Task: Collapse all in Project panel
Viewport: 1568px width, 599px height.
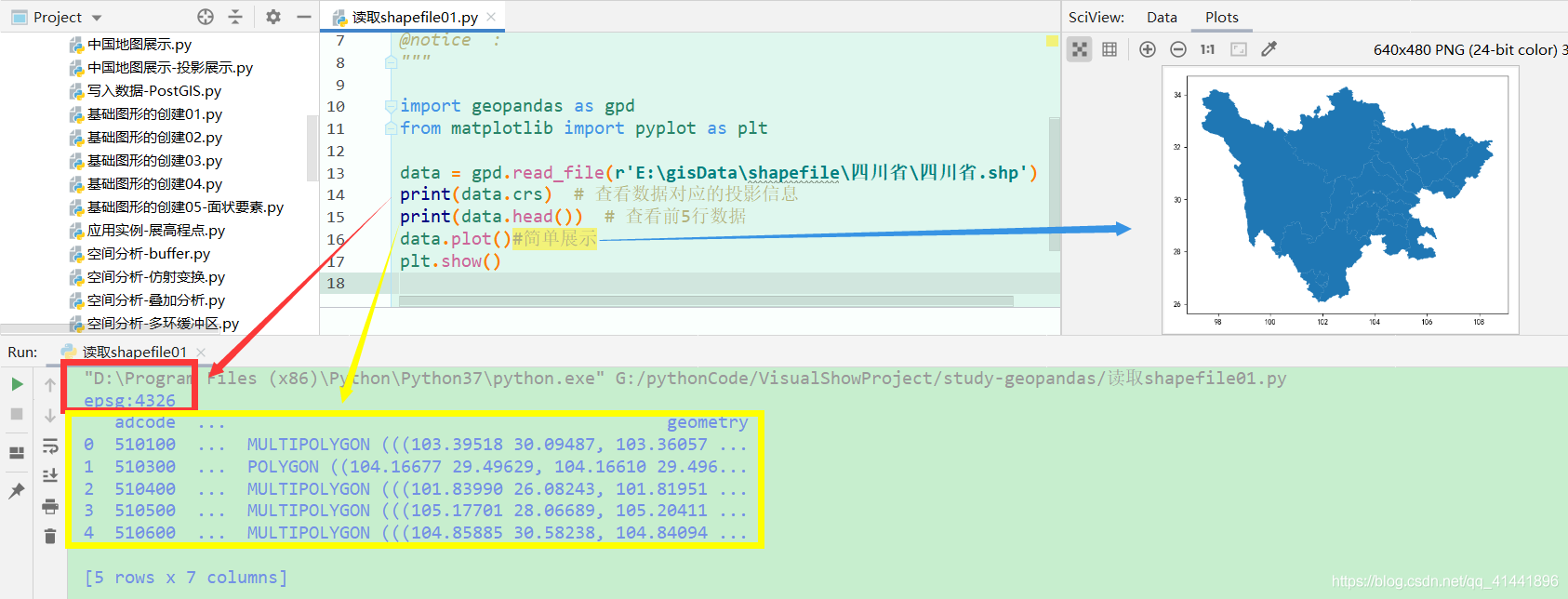Action: click(235, 17)
